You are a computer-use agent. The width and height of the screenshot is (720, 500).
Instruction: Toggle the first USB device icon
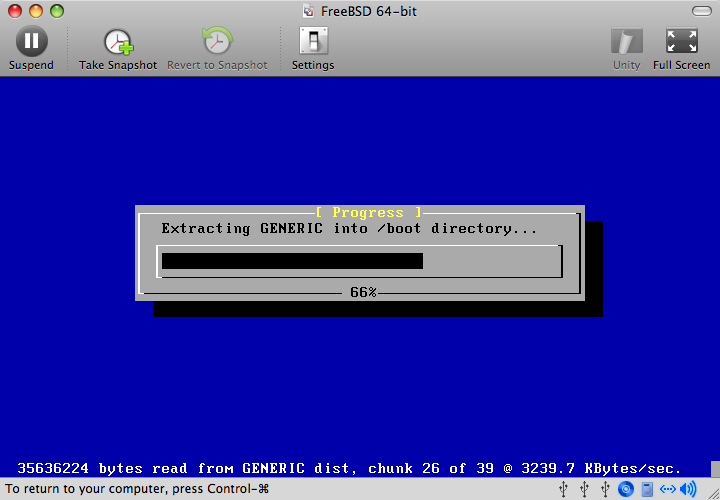point(565,489)
